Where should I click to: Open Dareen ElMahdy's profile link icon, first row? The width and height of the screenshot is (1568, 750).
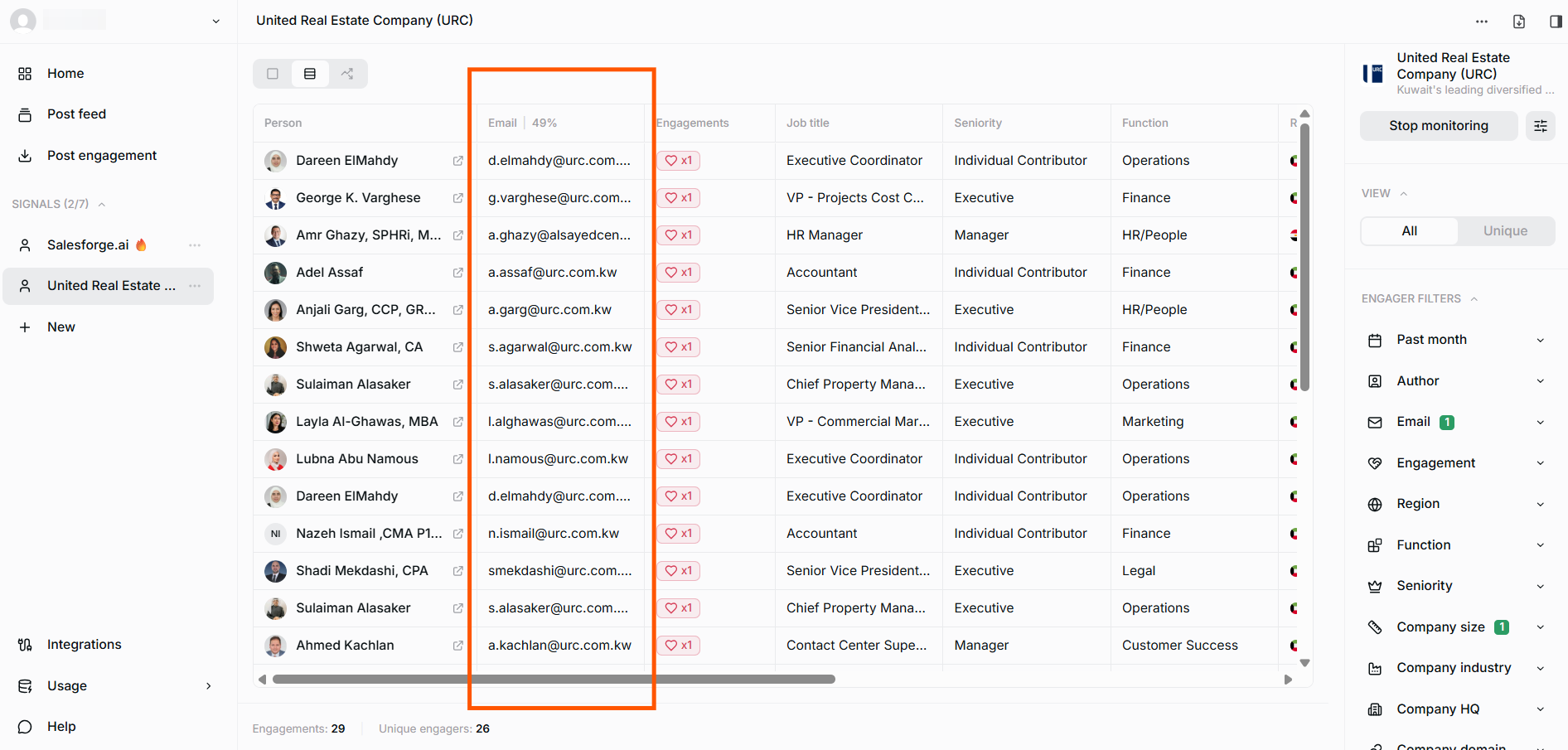click(x=457, y=161)
